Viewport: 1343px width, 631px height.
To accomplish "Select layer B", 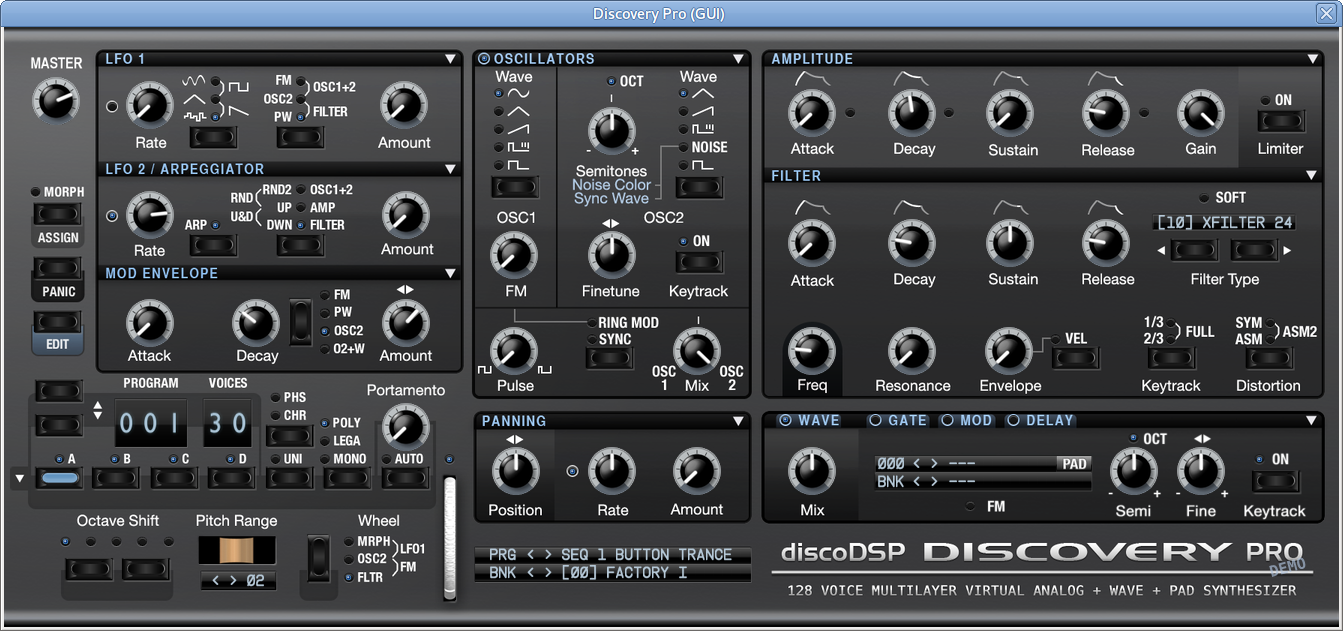I will (x=116, y=478).
